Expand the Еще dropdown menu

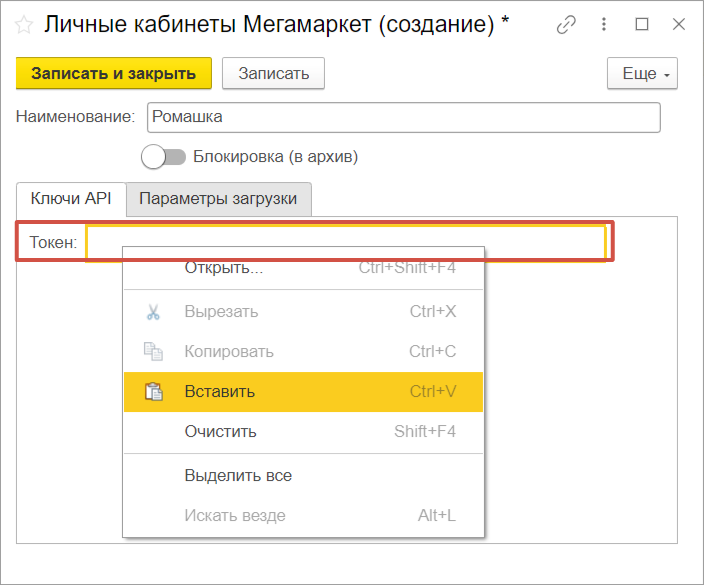tap(642, 74)
